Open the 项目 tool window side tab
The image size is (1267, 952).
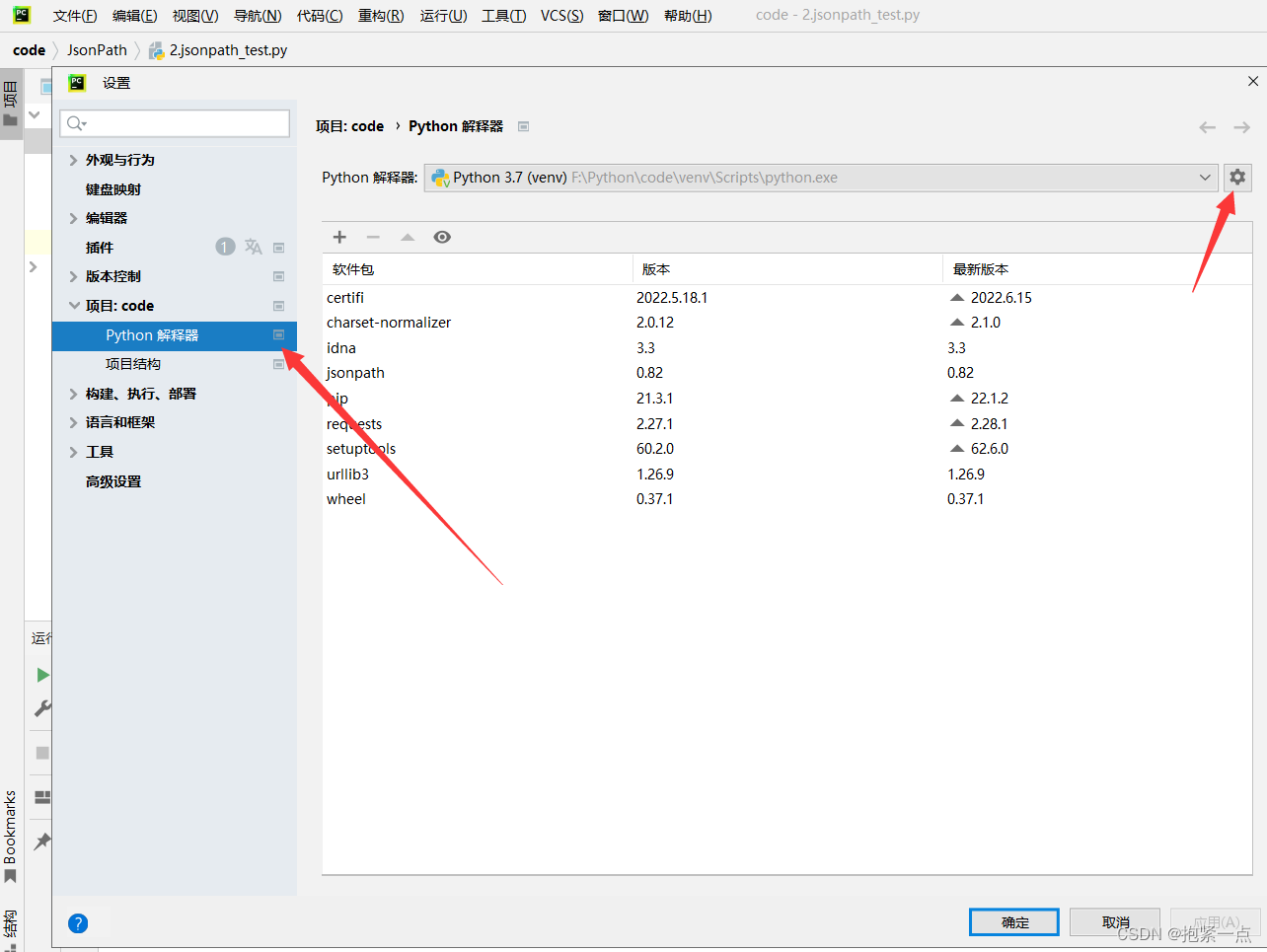pyautogui.click(x=11, y=104)
